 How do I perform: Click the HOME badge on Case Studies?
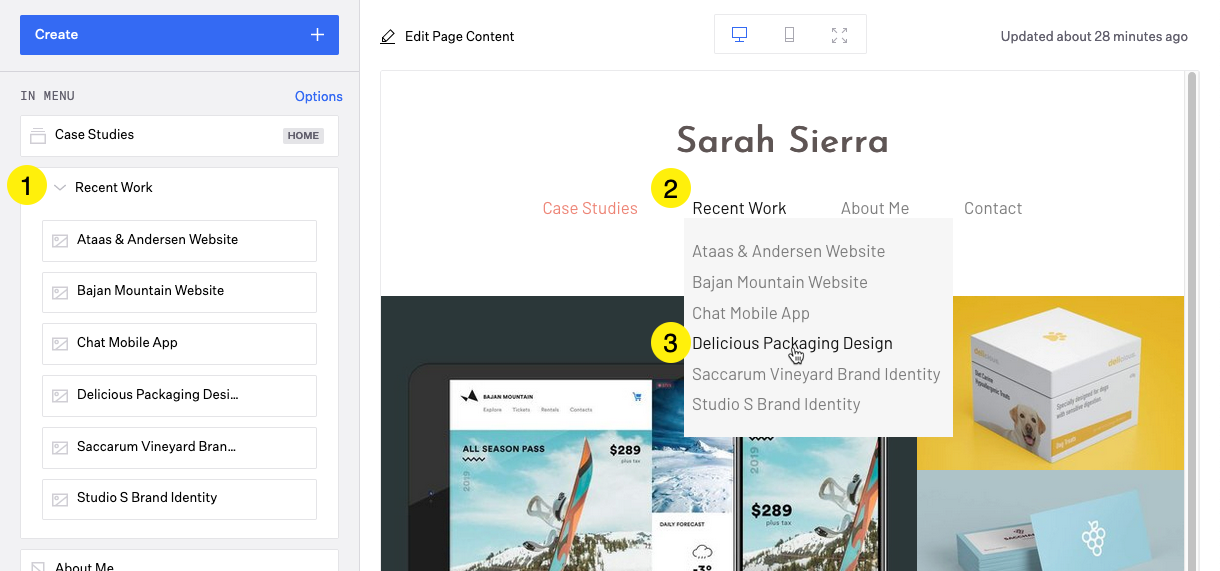click(x=303, y=136)
